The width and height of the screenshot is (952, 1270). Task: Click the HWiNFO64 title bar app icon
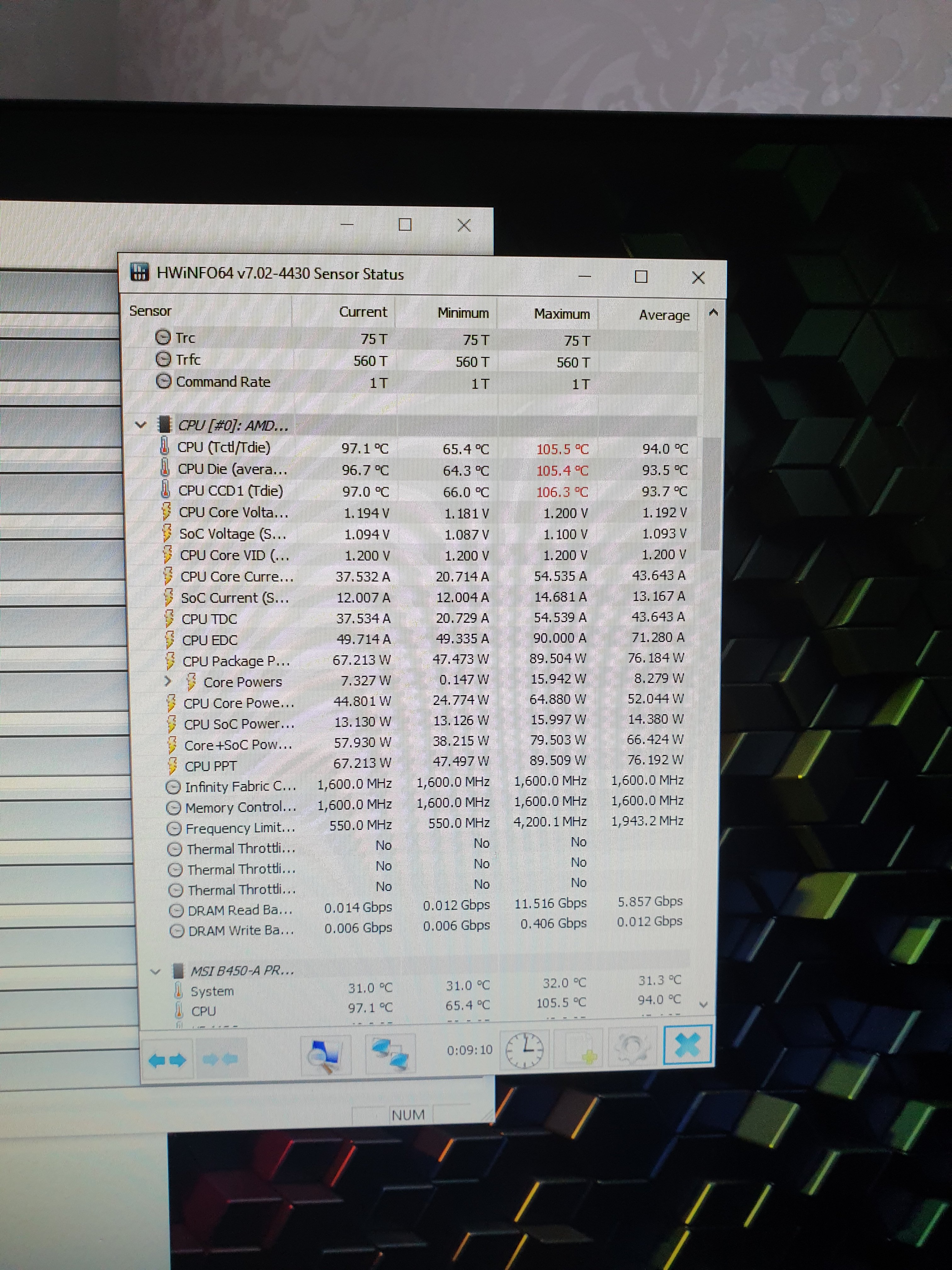click(x=139, y=272)
